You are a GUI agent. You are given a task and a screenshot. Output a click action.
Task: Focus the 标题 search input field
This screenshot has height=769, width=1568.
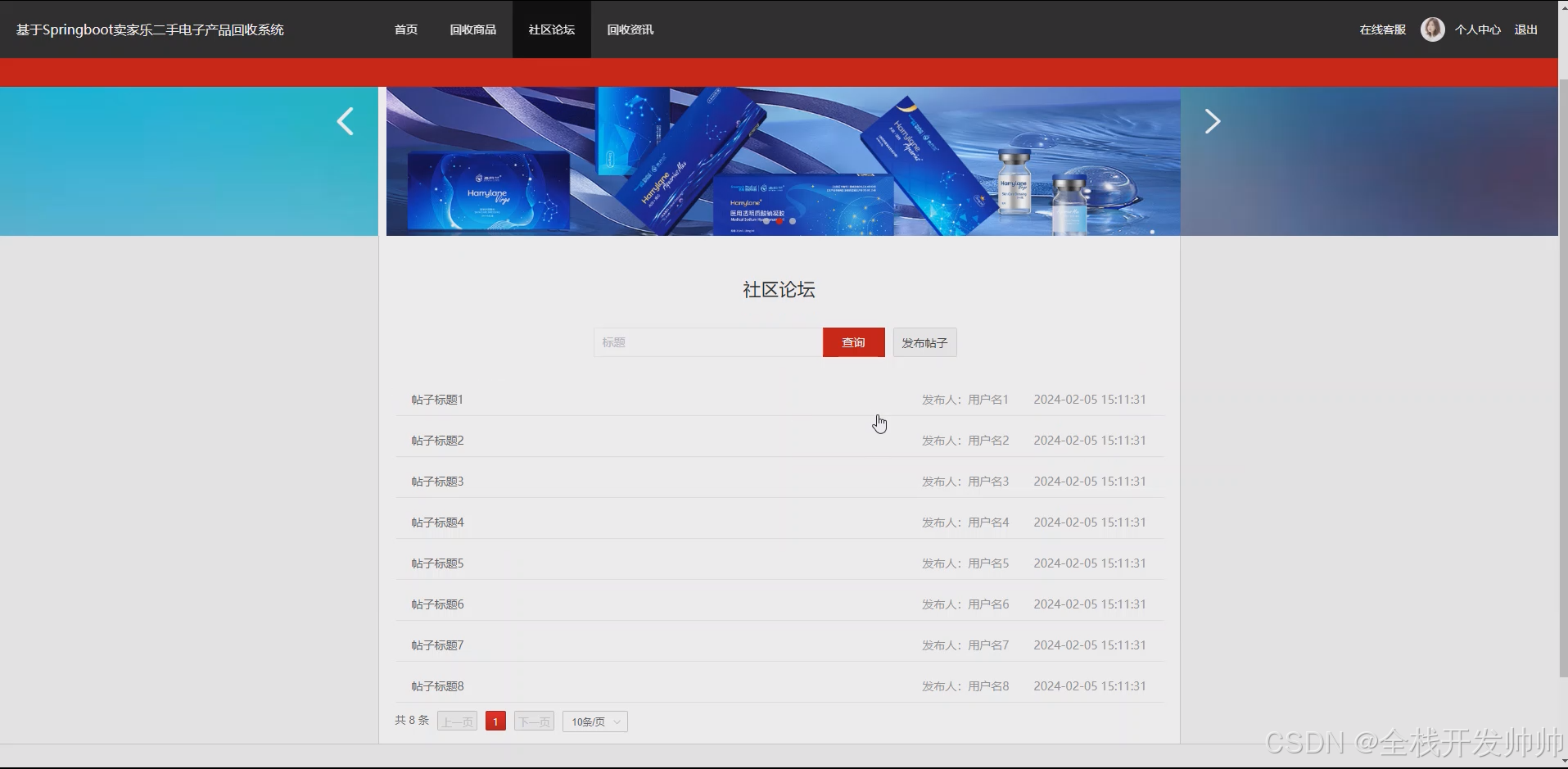click(x=708, y=342)
